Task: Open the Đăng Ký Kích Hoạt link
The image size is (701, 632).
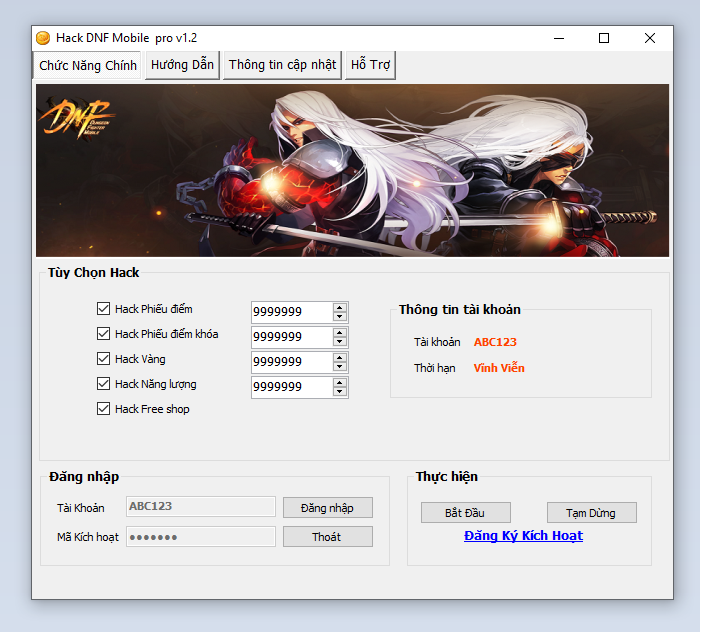Action: [x=523, y=536]
